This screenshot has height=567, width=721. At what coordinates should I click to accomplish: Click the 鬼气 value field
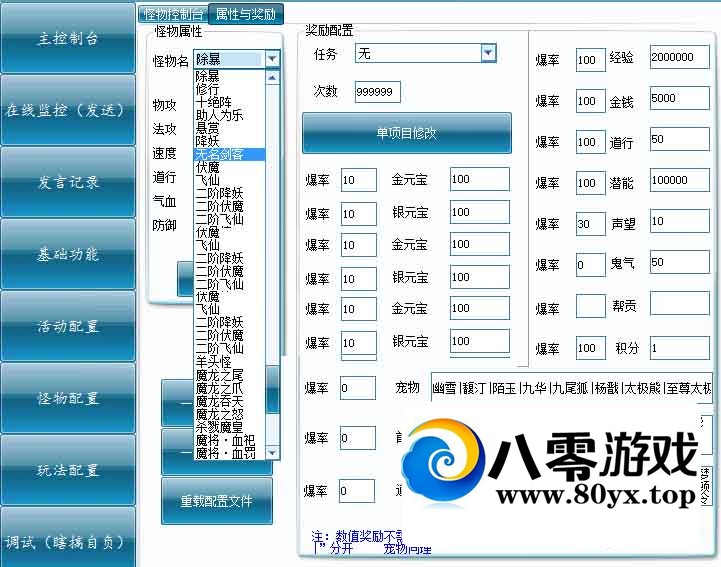tap(680, 262)
